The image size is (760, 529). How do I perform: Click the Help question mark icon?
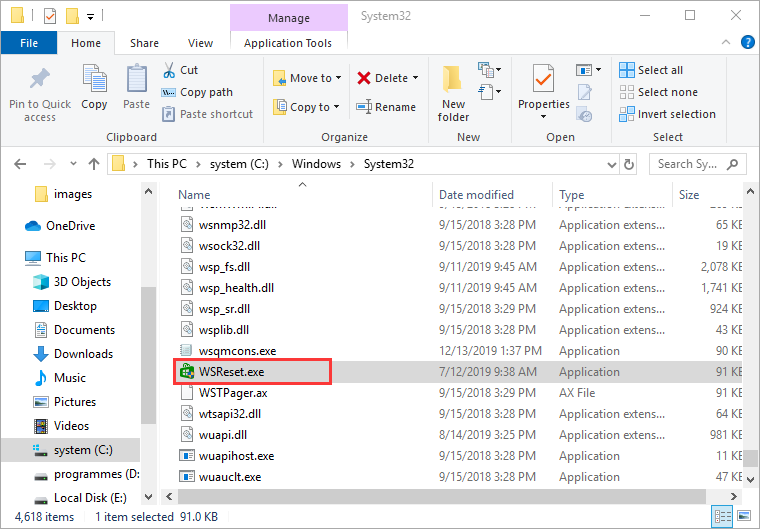pos(747,42)
